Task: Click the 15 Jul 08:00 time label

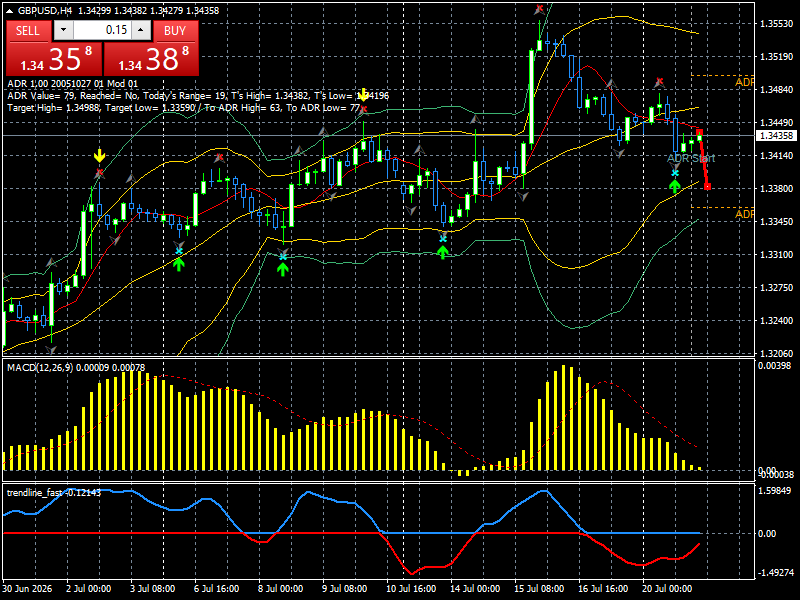Action: click(x=539, y=589)
